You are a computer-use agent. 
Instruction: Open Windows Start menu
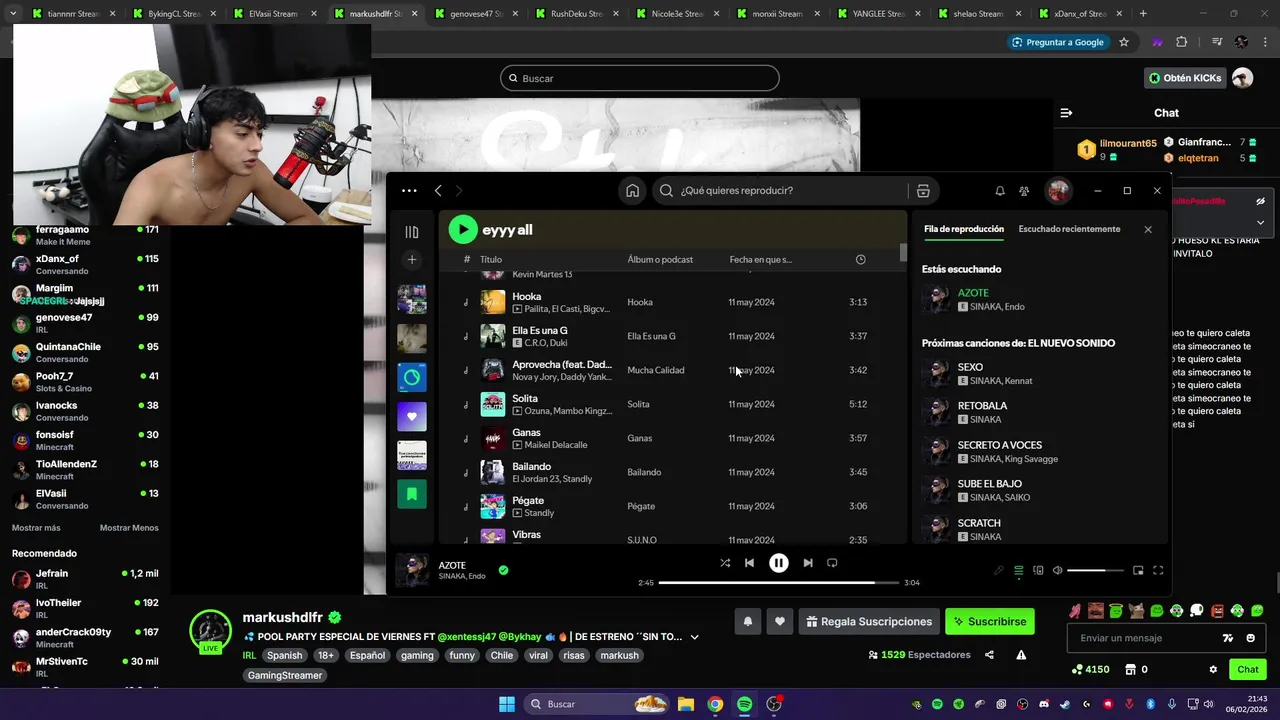click(x=507, y=704)
